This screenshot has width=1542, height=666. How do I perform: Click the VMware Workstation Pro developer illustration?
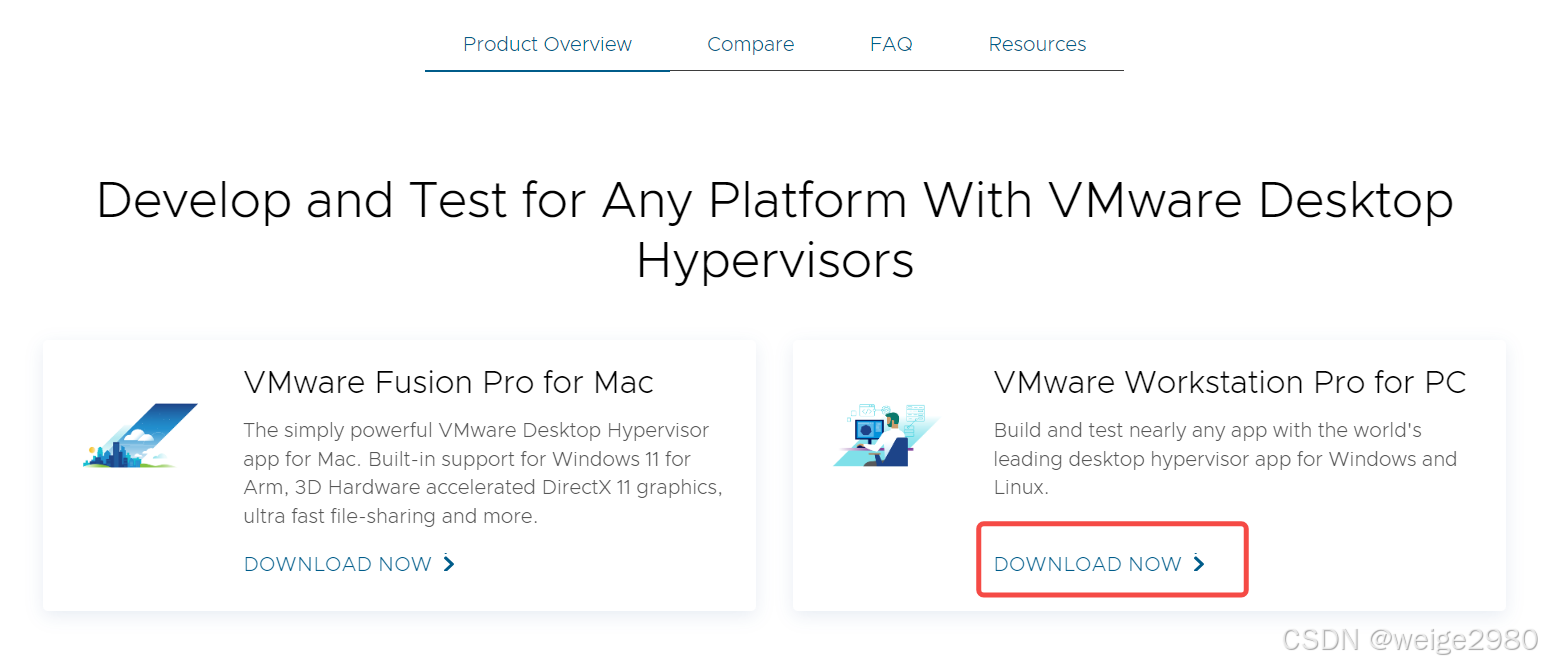pyautogui.click(x=885, y=435)
